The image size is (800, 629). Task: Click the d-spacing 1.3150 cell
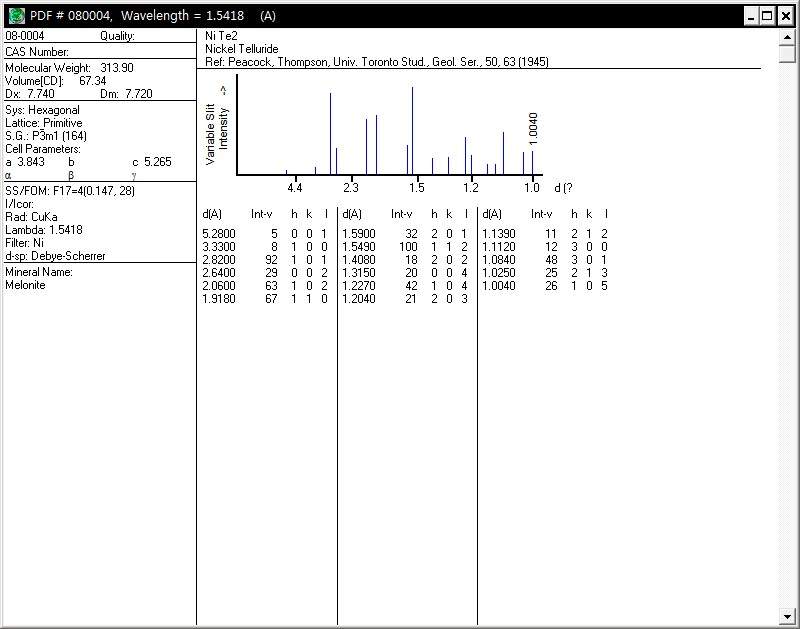(x=359, y=273)
